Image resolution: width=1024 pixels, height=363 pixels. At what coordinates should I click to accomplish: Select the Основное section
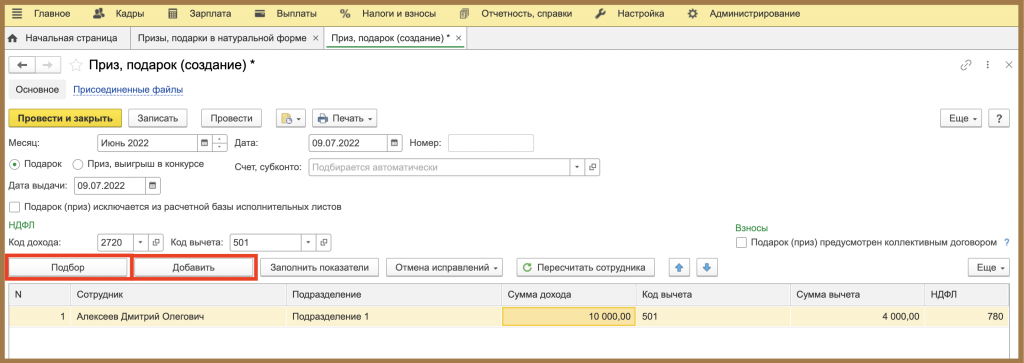tap(37, 89)
